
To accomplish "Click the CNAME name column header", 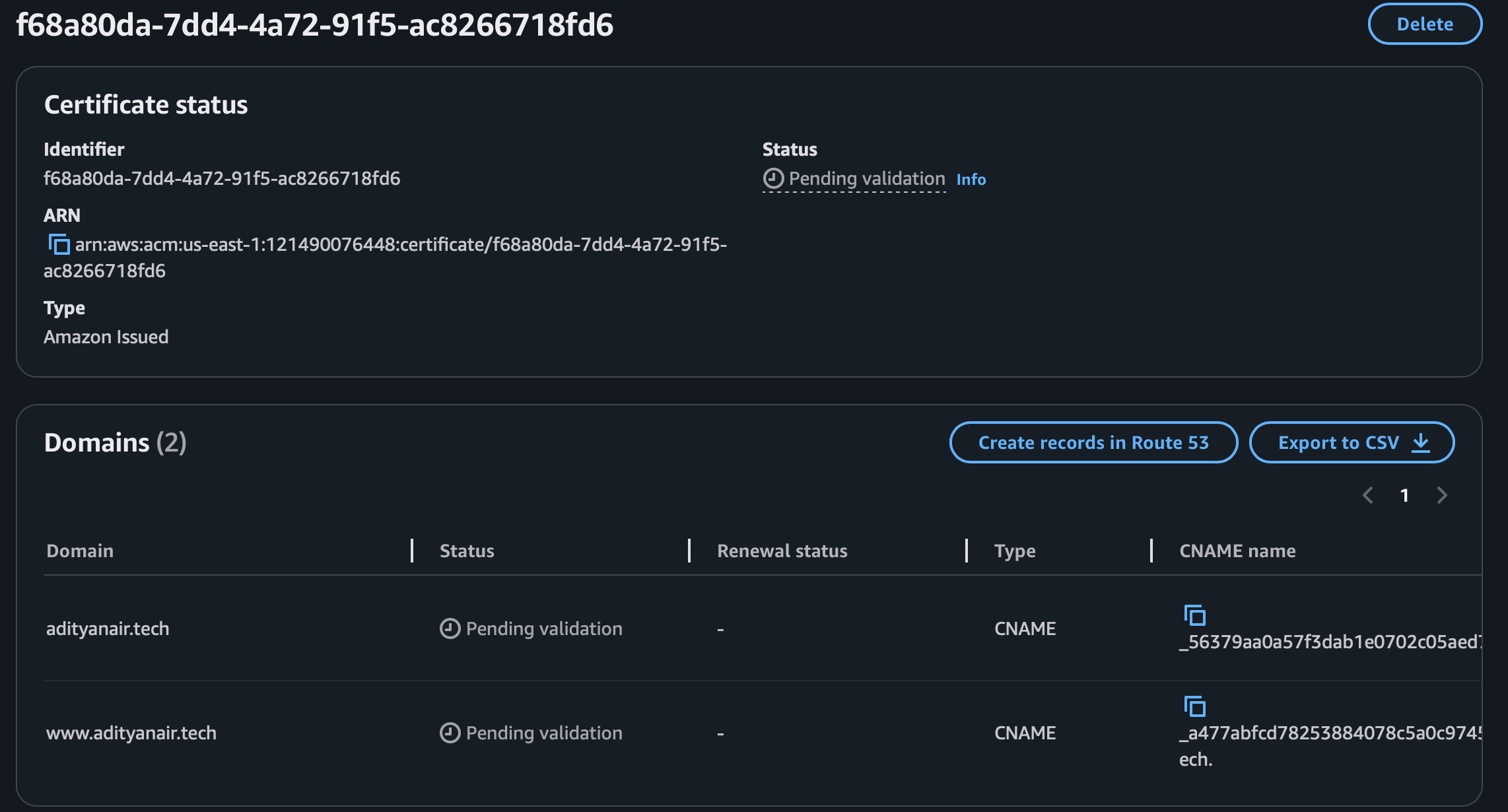I will [x=1237, y=551].
